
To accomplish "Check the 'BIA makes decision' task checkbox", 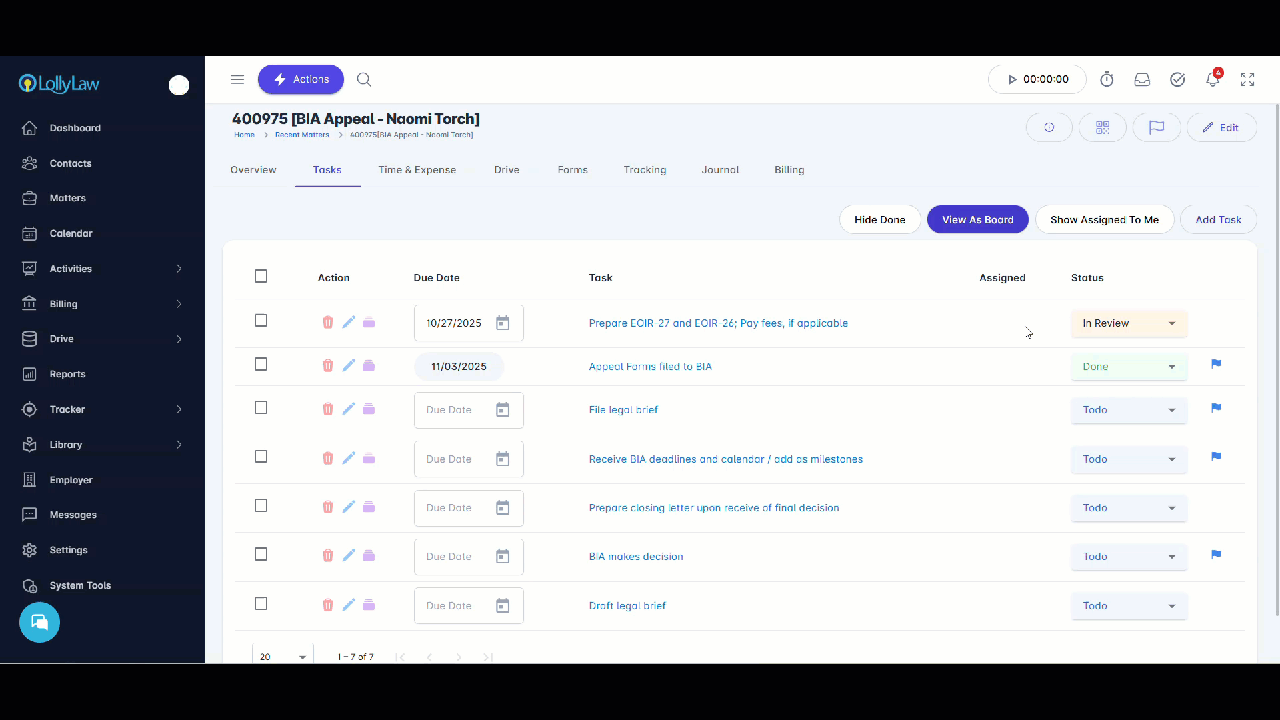I will (261, 554).
